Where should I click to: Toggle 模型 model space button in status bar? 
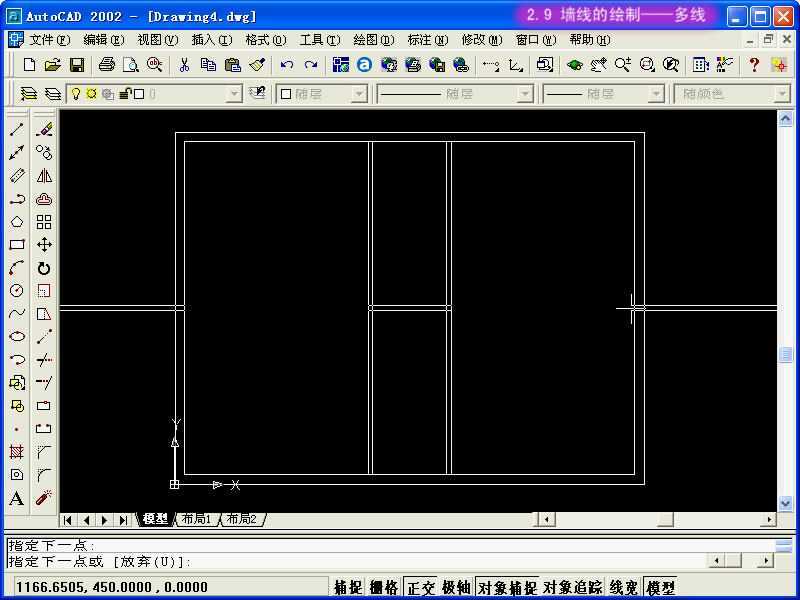pyautogui.click(x=660, y=587)
